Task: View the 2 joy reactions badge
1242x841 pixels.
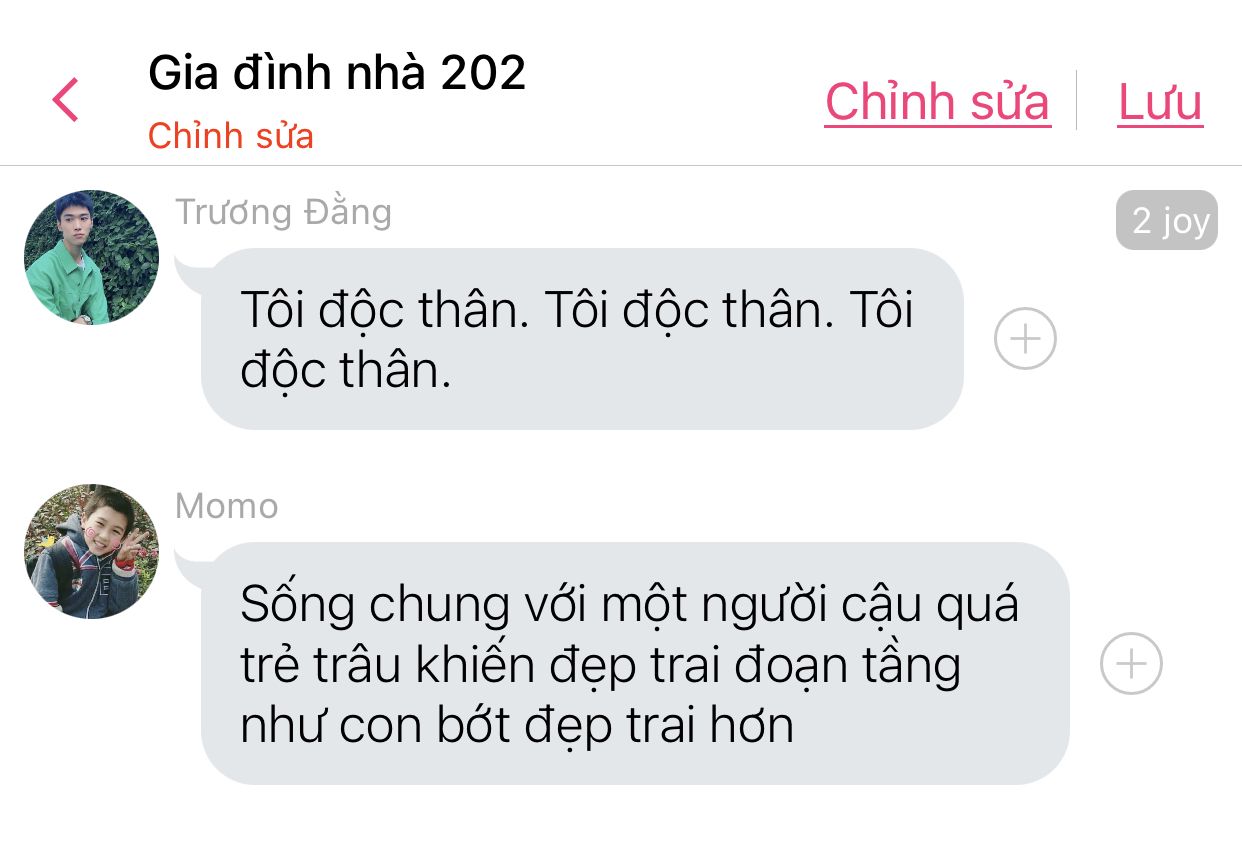Action: point(1167,220)
